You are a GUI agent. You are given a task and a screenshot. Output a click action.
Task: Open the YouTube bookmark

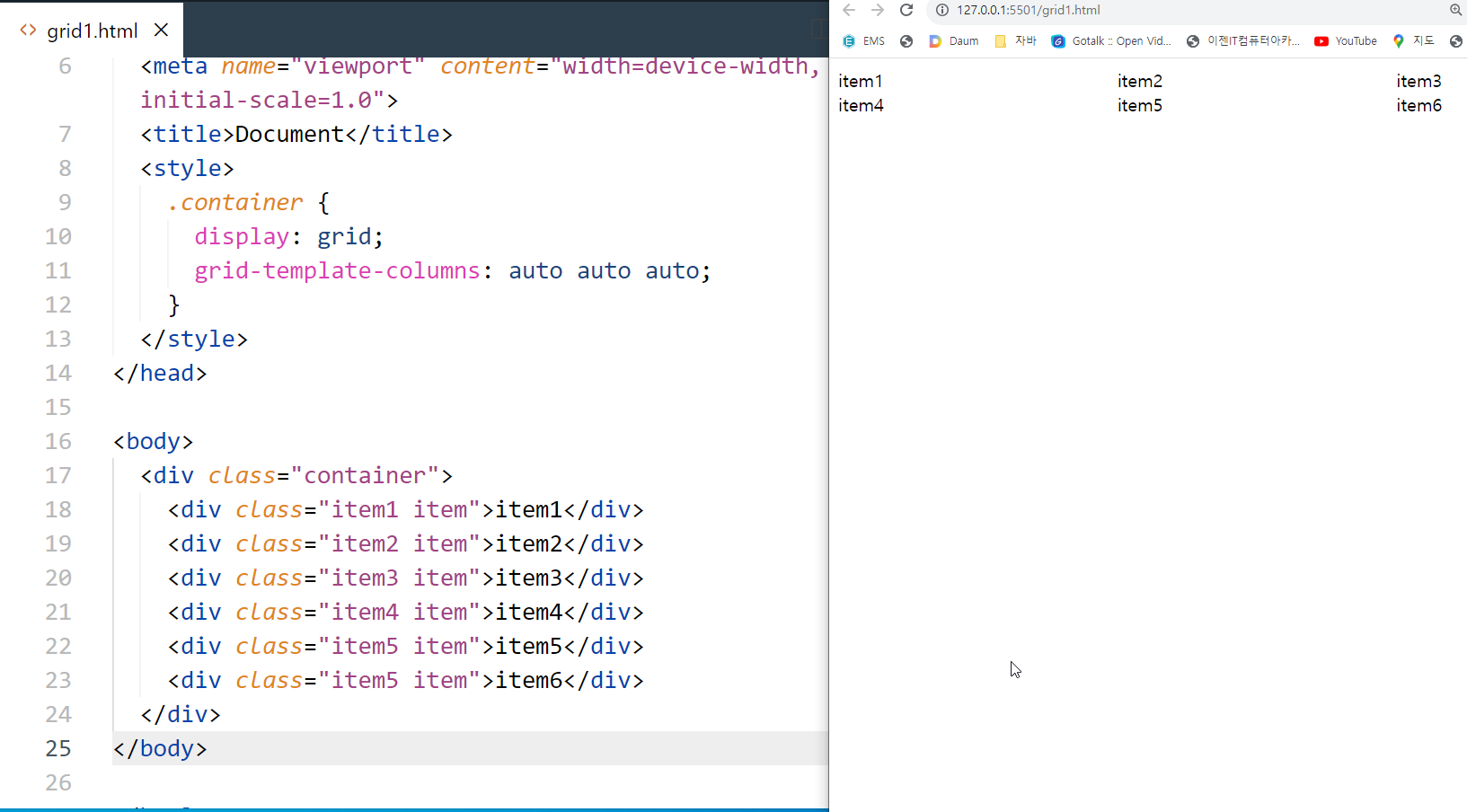click(x=1346, y=41)
